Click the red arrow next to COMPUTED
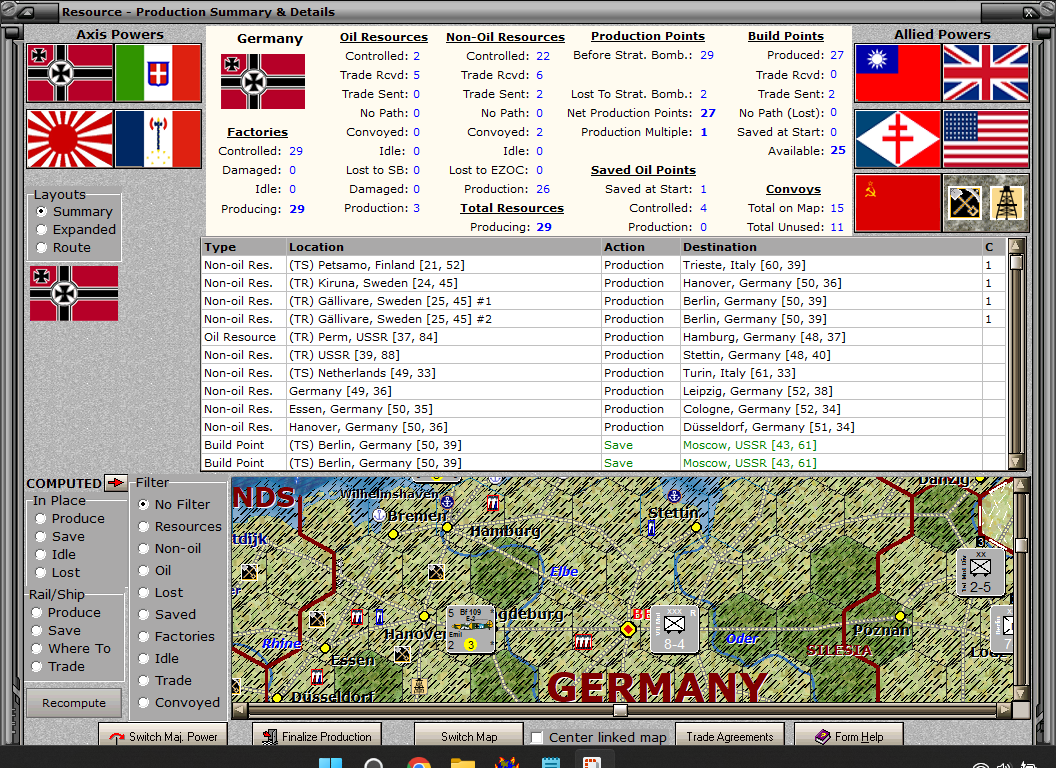This screenshot has height=768, width=1056. [x=116, y=483]
